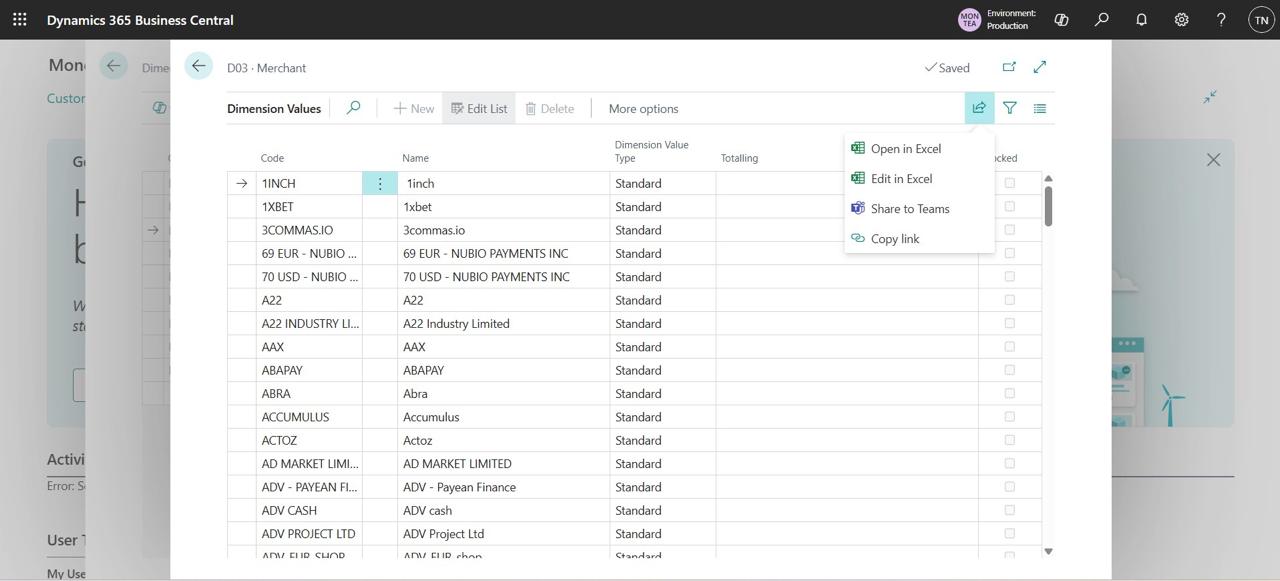1280x581 pixels.
Task: Open the settings gear menu
Action: 1181,19
